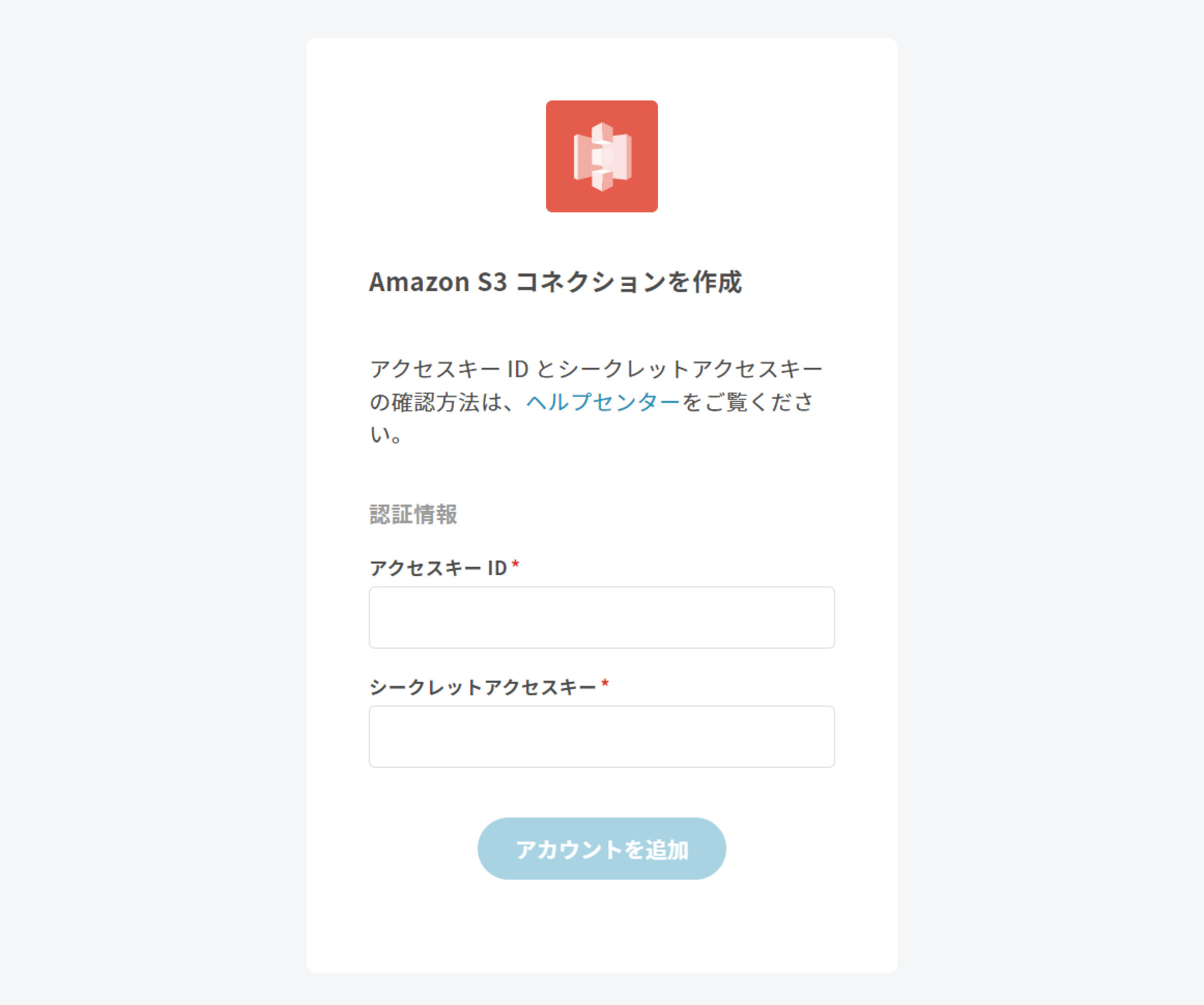Click the アクセスキー ID field label

[x=438, y=568]
